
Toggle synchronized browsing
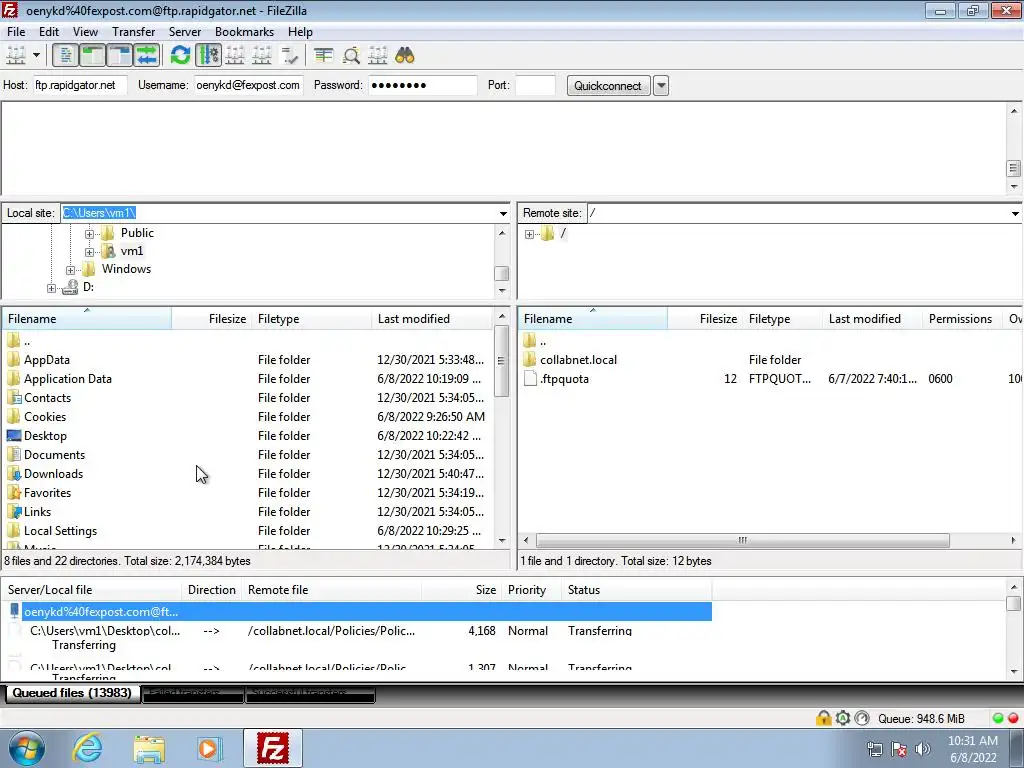pos(378,56)
